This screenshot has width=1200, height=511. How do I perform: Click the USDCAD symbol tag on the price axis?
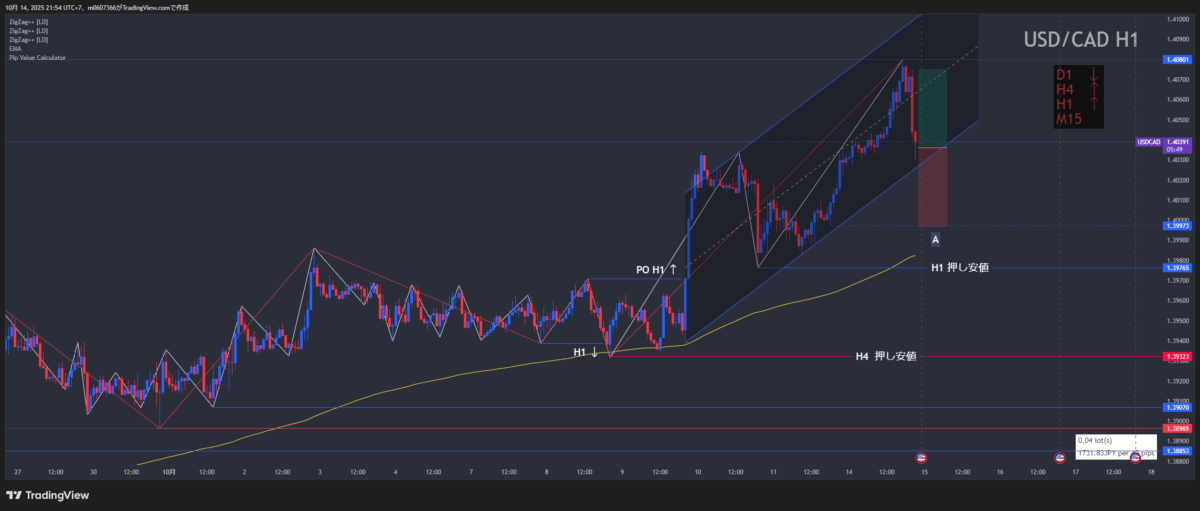tap(1148, 142)
